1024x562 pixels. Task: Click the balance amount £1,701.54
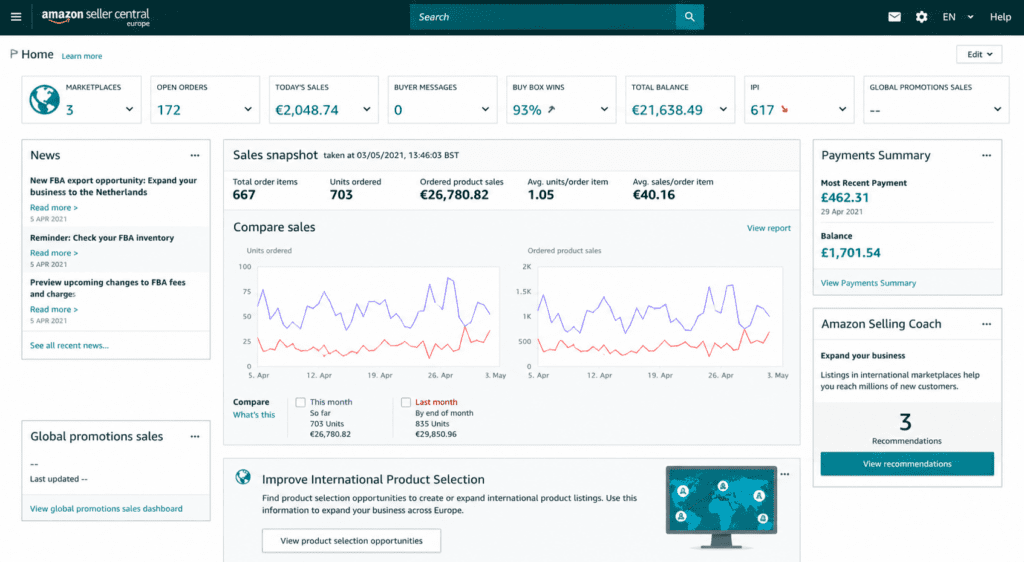click(x=850, y=253)
